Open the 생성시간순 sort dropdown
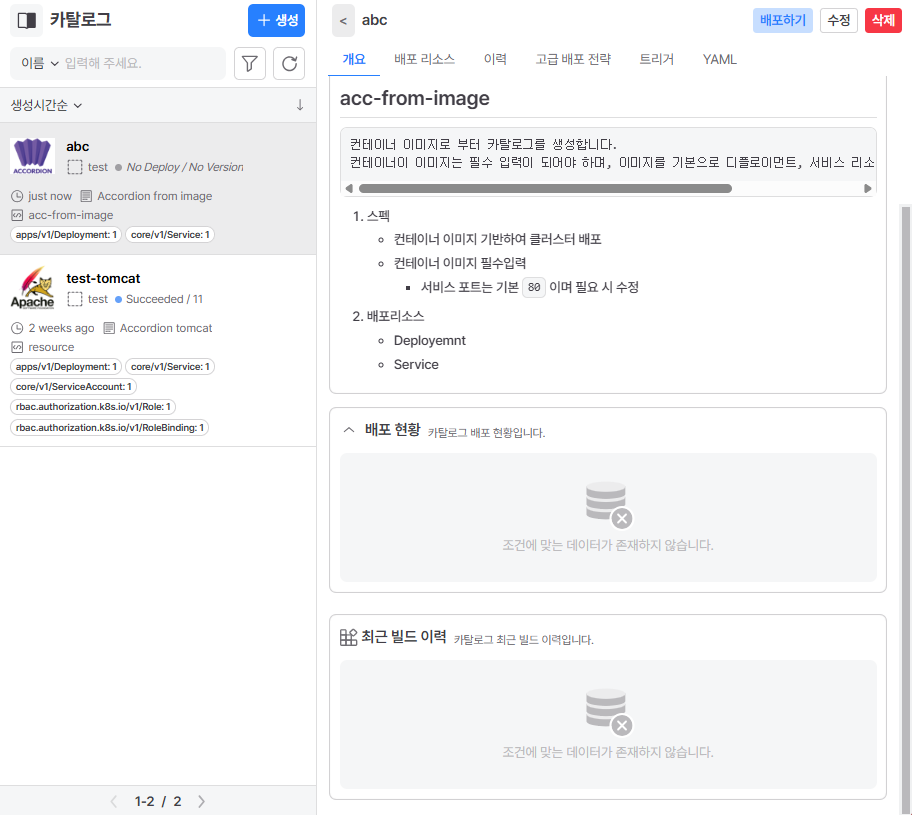This screenshot has height=815, width=912. tap(47, 105)
